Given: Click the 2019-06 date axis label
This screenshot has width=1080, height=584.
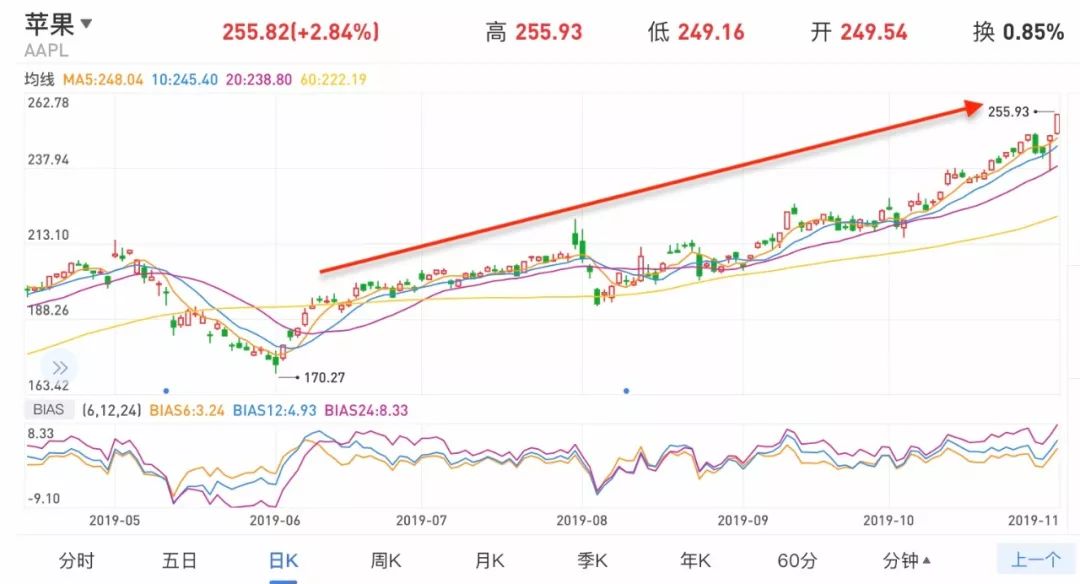Looking at the screenshot, I should (x=275, y=521).
